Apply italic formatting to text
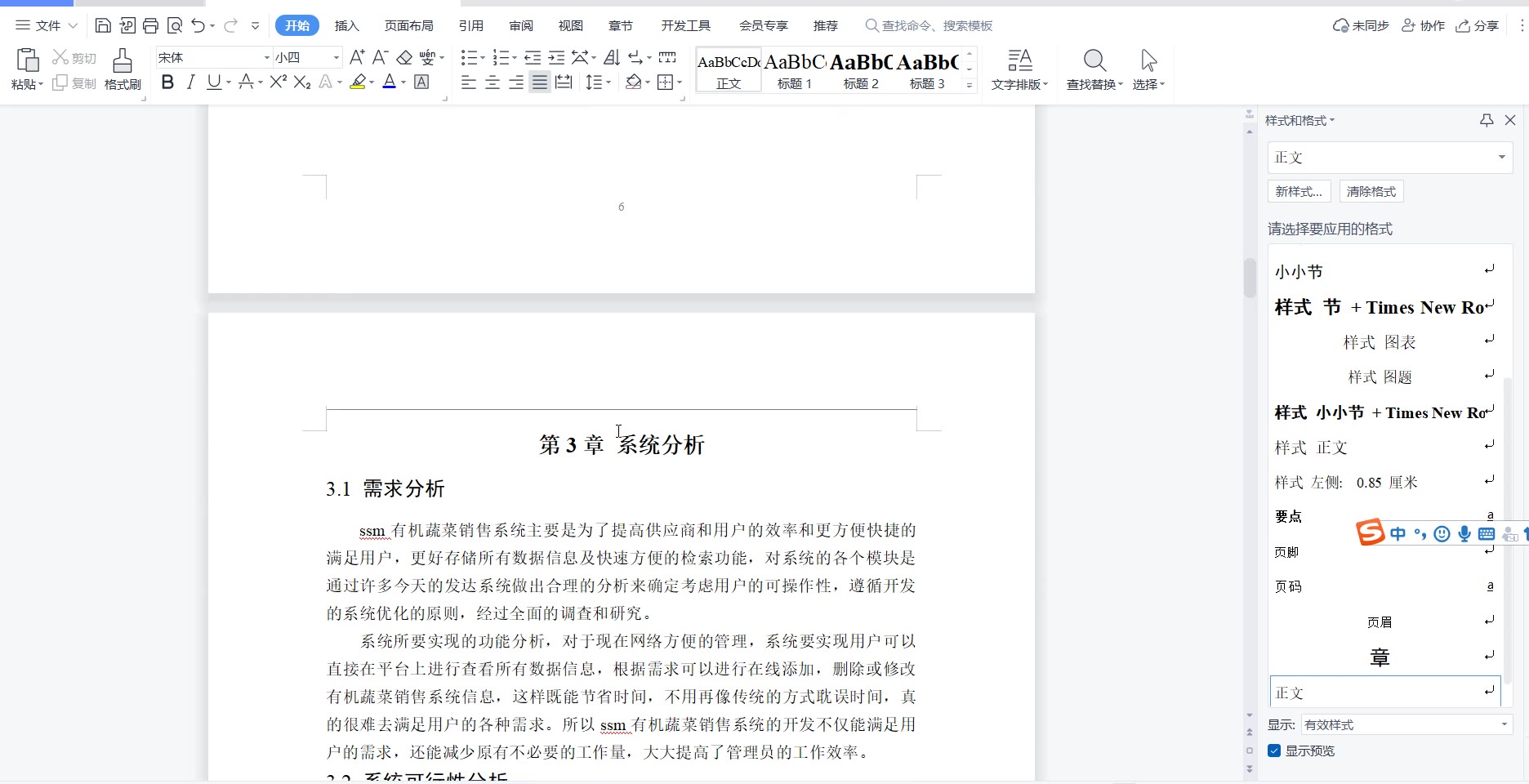Image resolution: width=1529 pixels, height=784 pixels. pos(190,82)
